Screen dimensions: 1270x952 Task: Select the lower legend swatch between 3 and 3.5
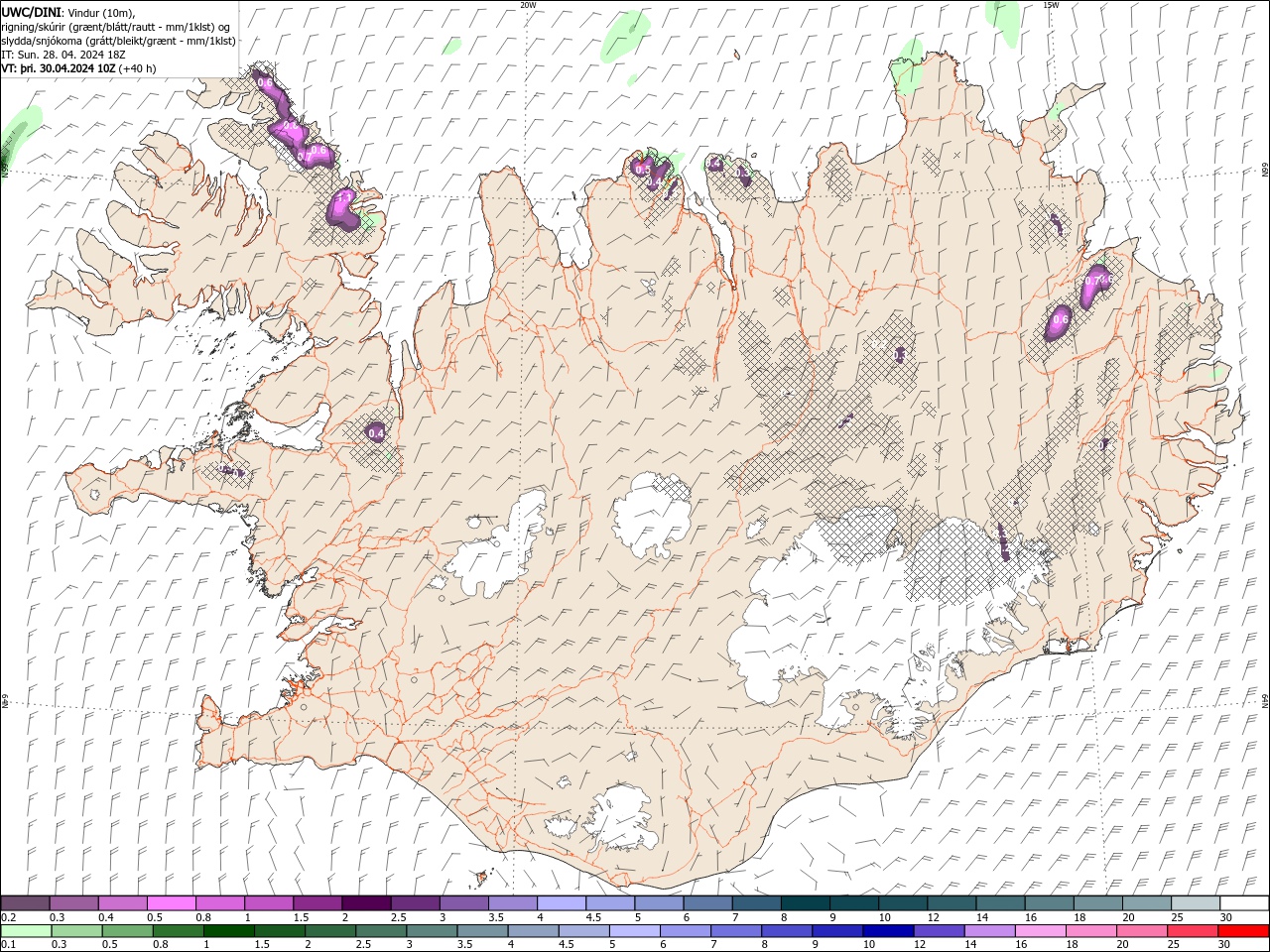tap(432, 931)
